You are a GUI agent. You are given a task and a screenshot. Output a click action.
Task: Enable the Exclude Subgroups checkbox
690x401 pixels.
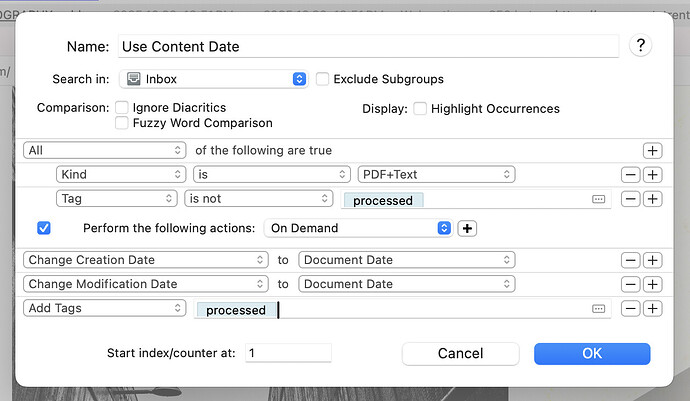point(323,79)
